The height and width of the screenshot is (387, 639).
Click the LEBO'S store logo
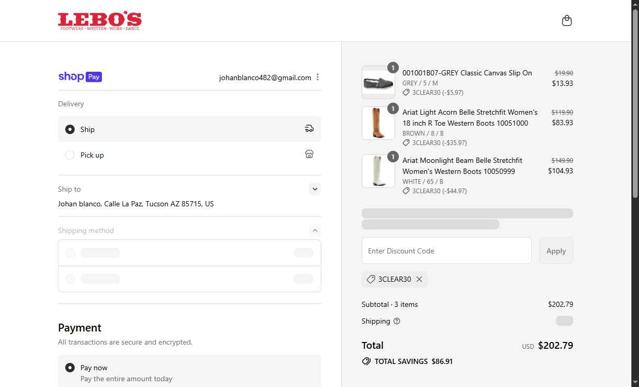click(100, 21)
